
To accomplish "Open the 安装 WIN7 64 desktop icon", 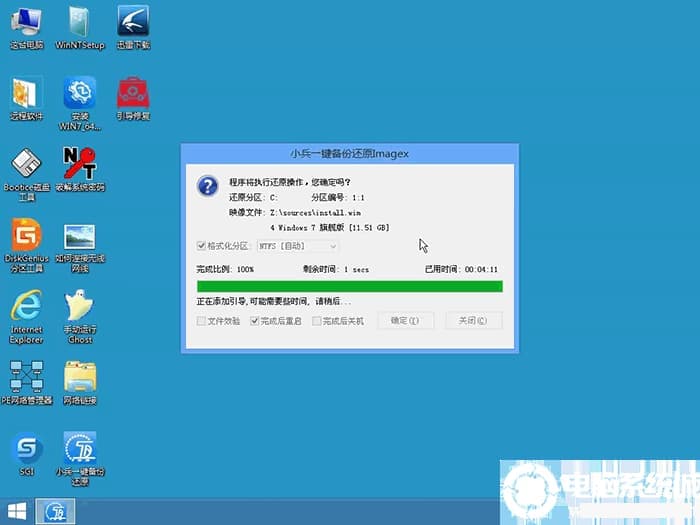I will (x=79, y=93).
